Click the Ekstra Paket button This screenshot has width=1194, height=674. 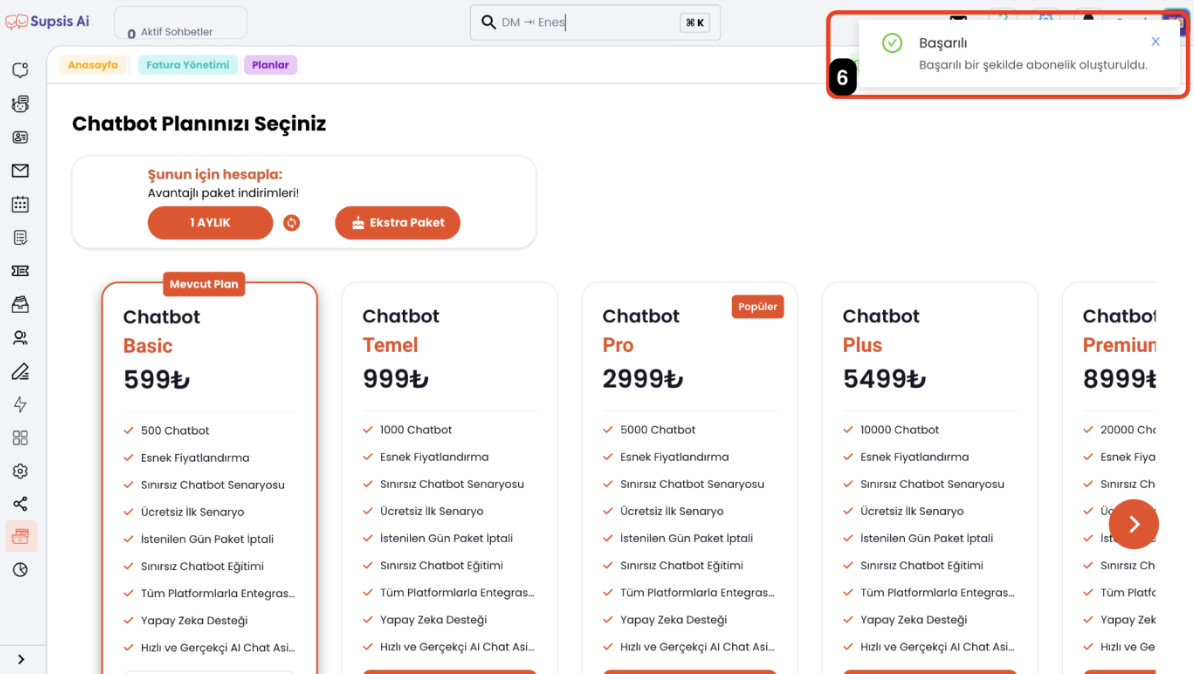click(x=397, y=223)
